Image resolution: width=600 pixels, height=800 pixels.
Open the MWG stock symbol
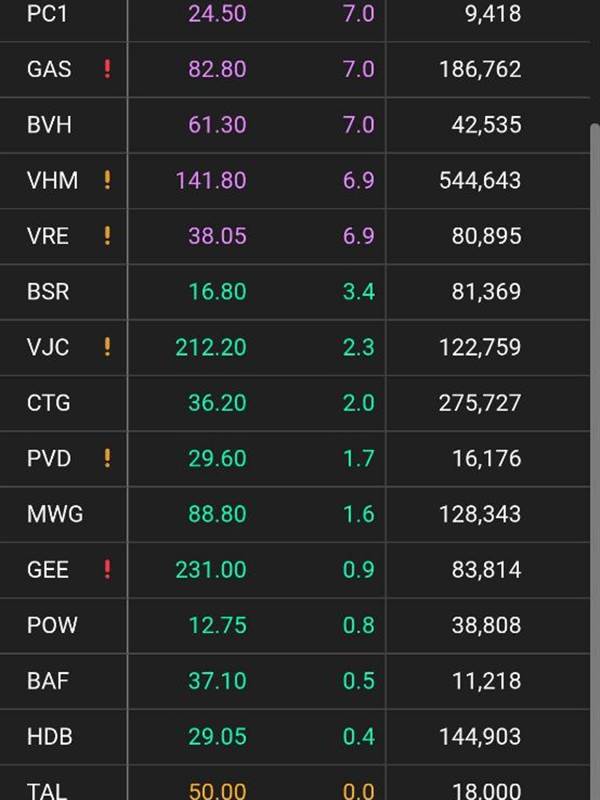coord(55,514)
